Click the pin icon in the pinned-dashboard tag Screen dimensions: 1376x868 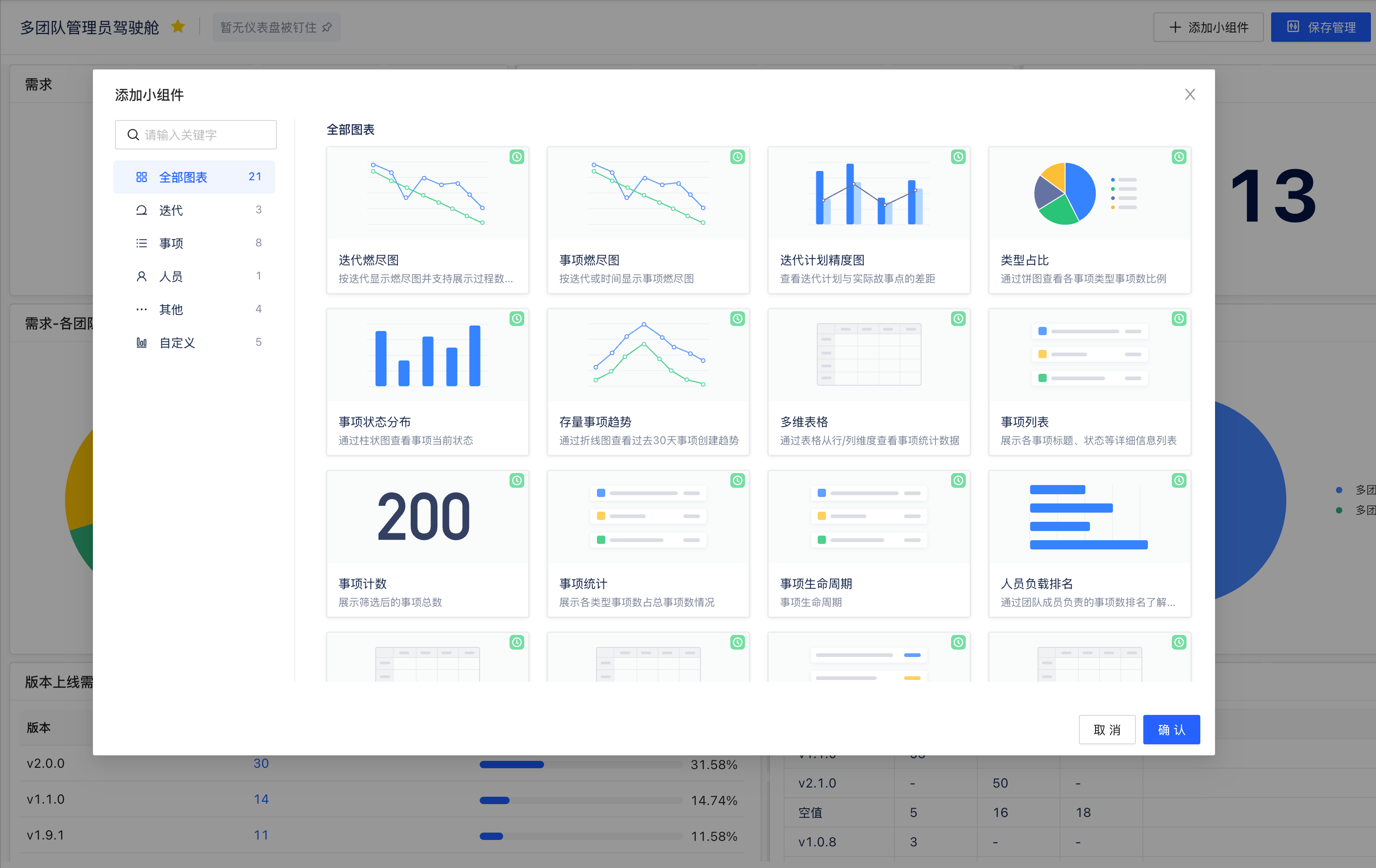point(327,28)
